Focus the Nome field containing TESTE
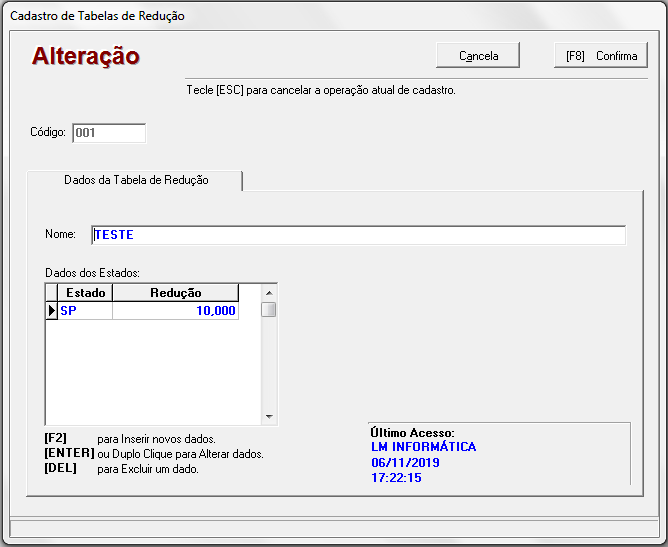Screen dimensions: 668x547 coord(357,235)
